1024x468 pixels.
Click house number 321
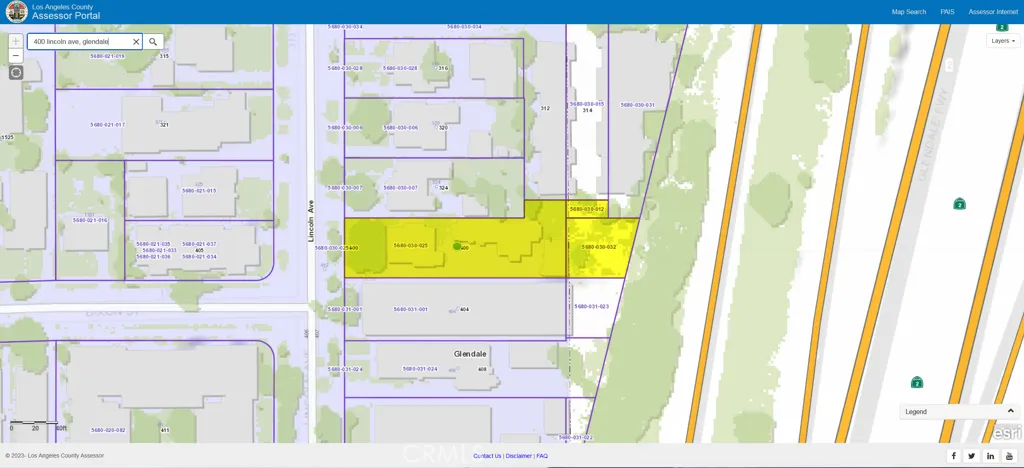tap(165, 125)
